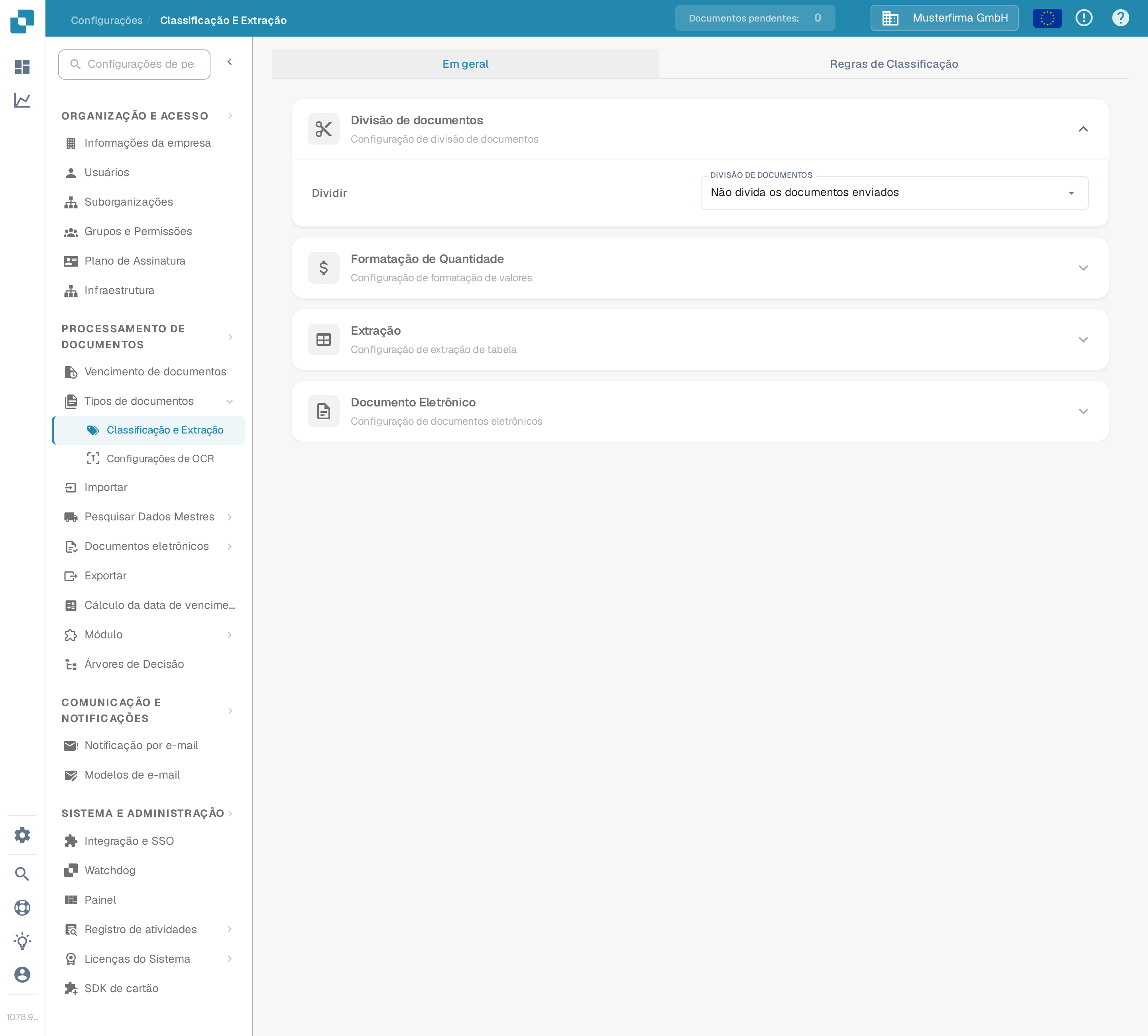This screenshot has width=1148, height=1036.
Task: Click the magnifier search icon in left rail
Action: [22, 874]
